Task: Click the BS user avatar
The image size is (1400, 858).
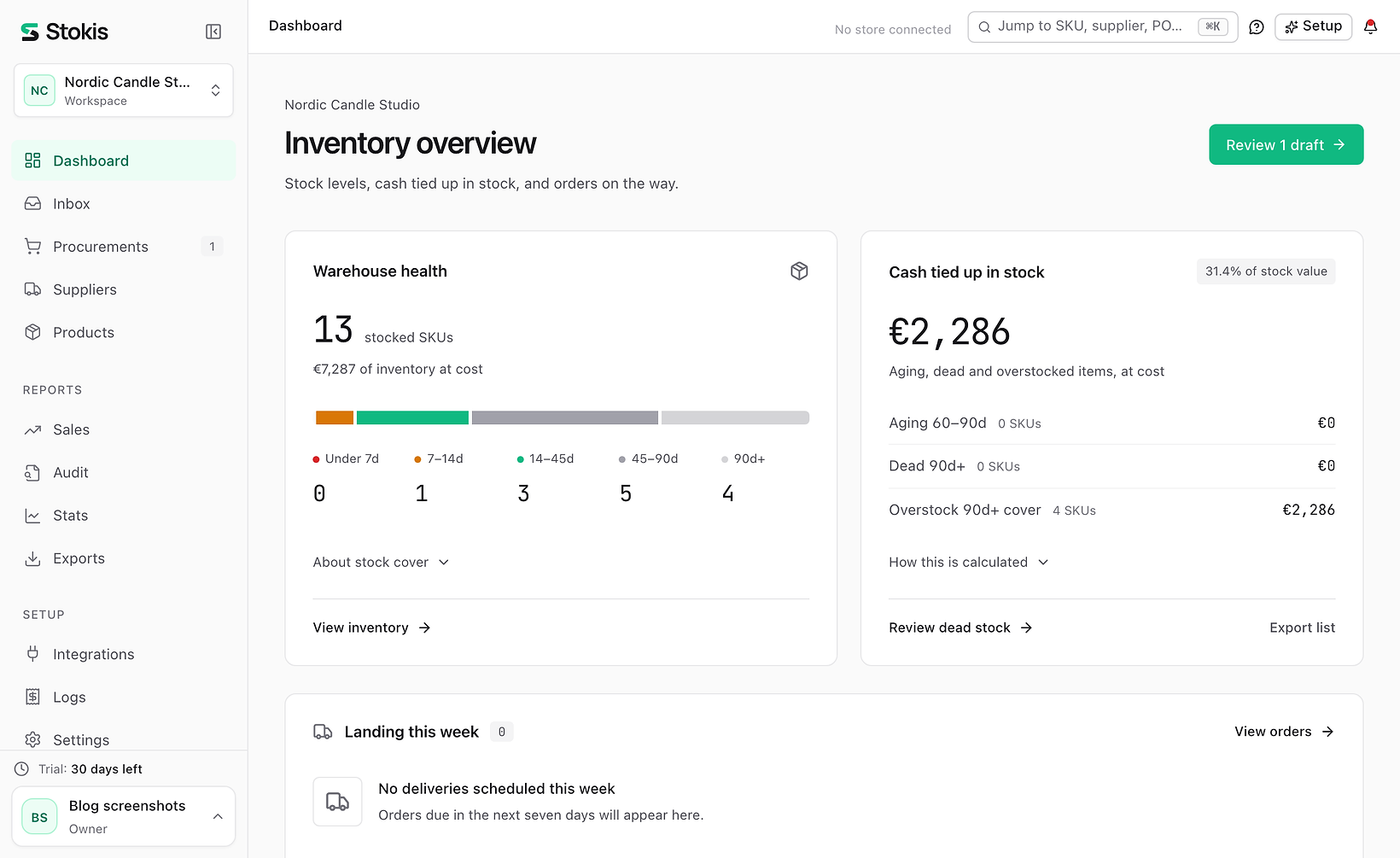Action: pos(39,817)
